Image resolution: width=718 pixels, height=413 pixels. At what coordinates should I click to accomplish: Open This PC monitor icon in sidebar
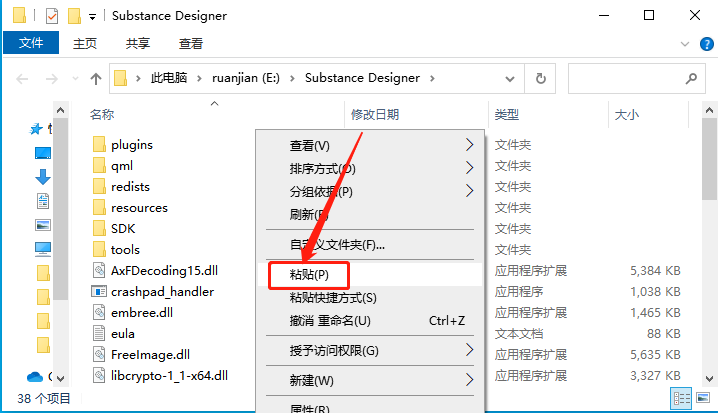pyautogui.click(x=43, y=249)
